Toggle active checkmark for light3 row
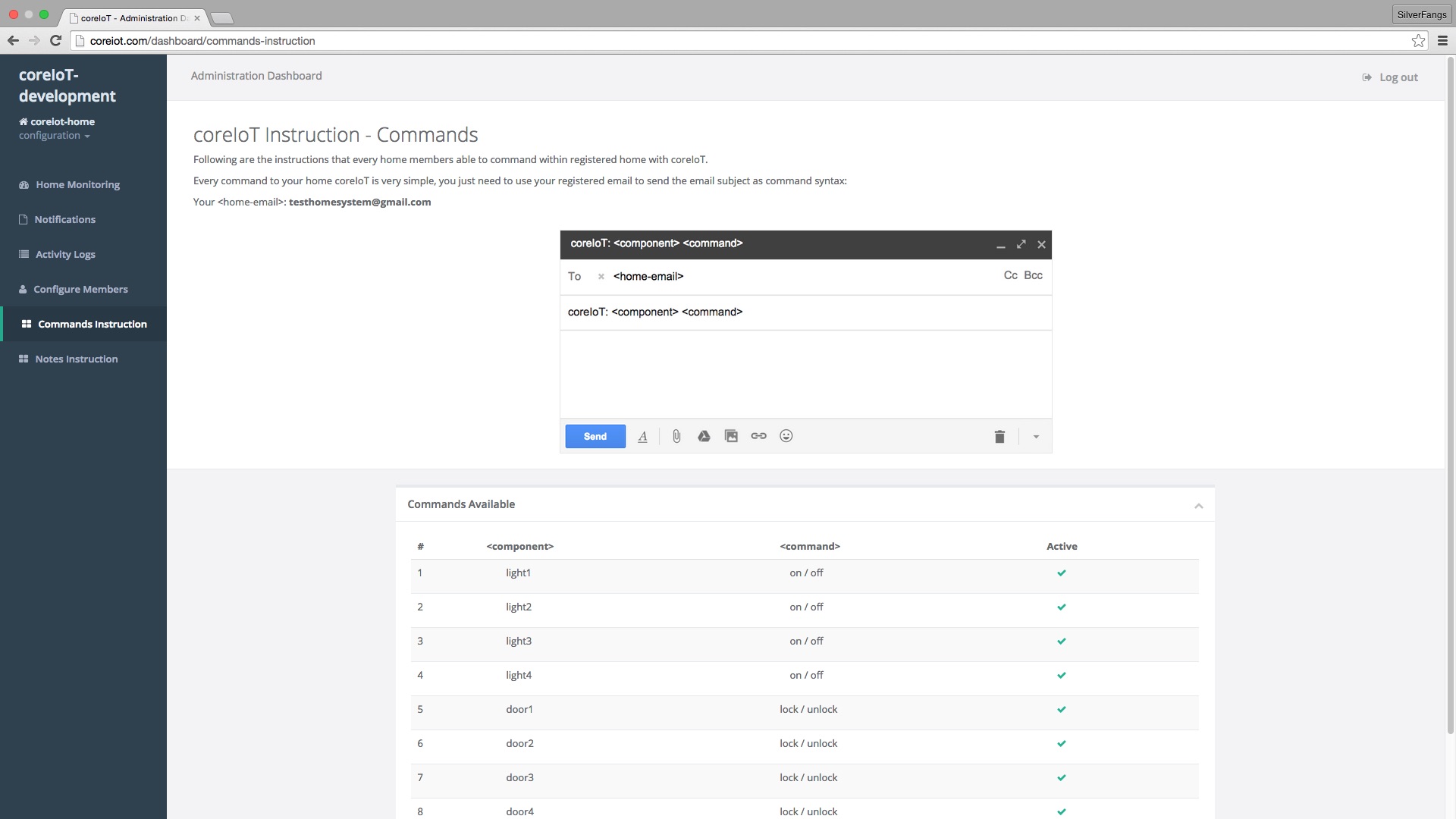 [x=1062, y=642]
